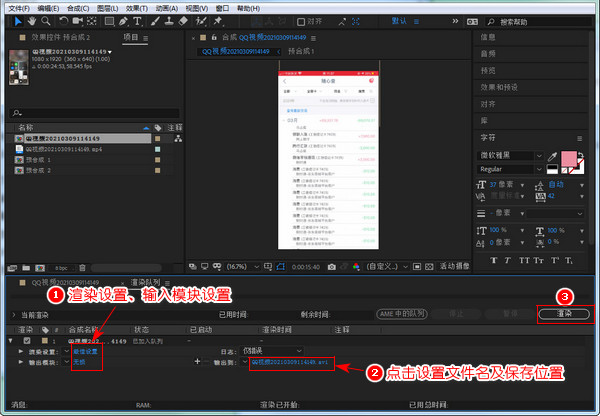Select the Puppet Pin tool
Screen dimensions: 600x416
tap(218, 21)
